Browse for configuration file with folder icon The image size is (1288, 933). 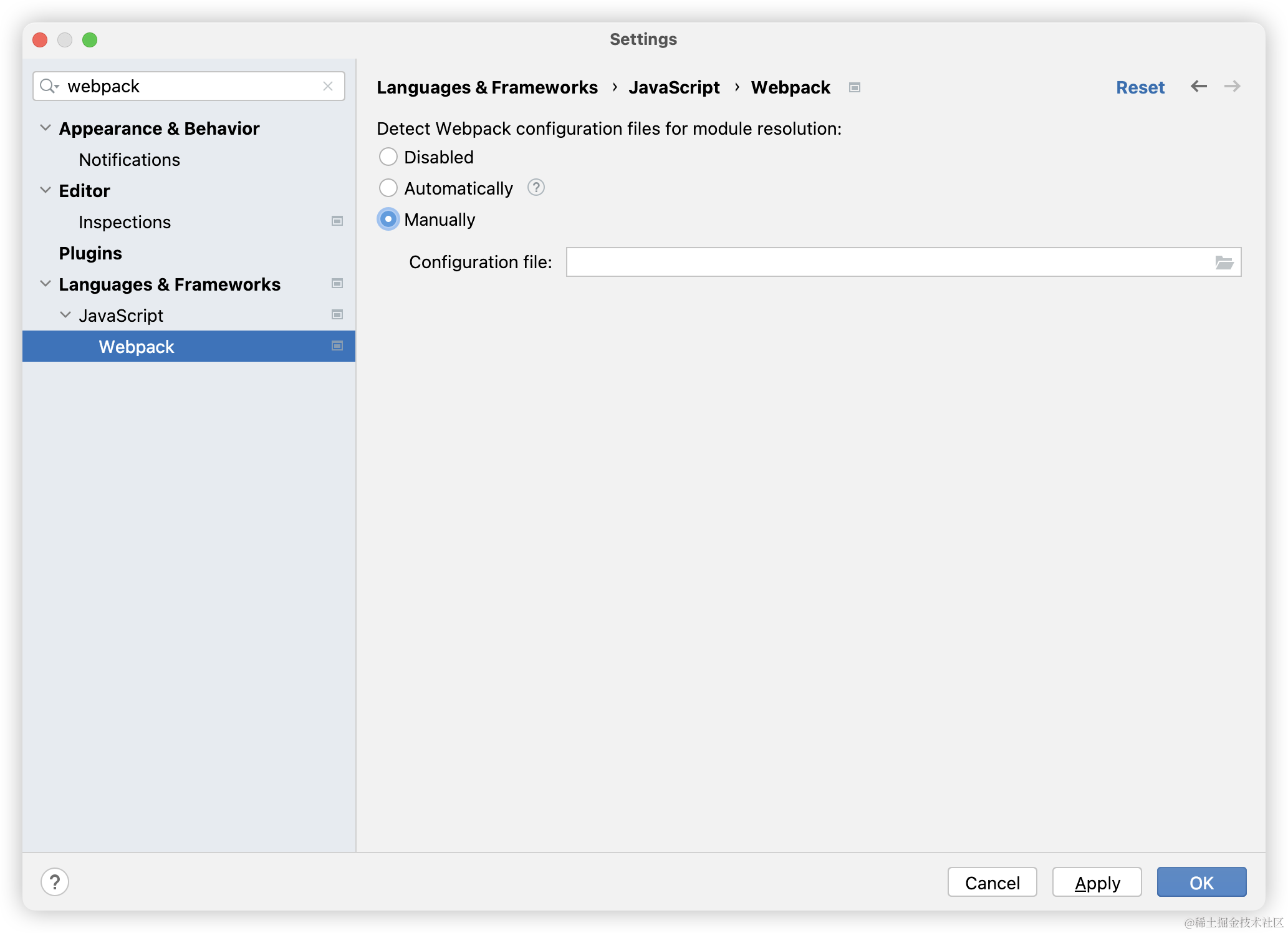(x=1224, y=263)
